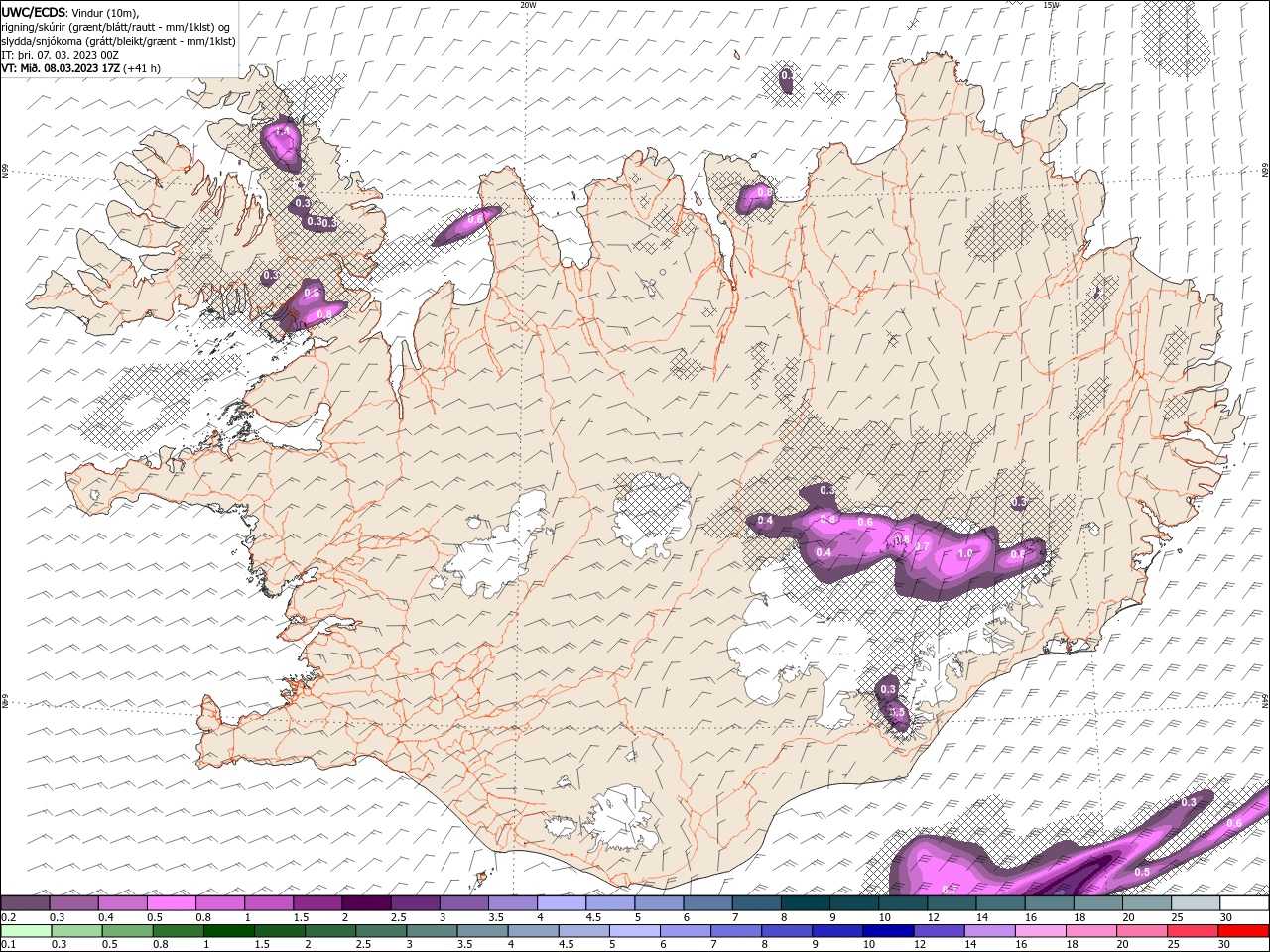Click the '15W' longitude label
This screenshot has width=1270, height=952.
pyautogui.click(x=1051, y=5)
